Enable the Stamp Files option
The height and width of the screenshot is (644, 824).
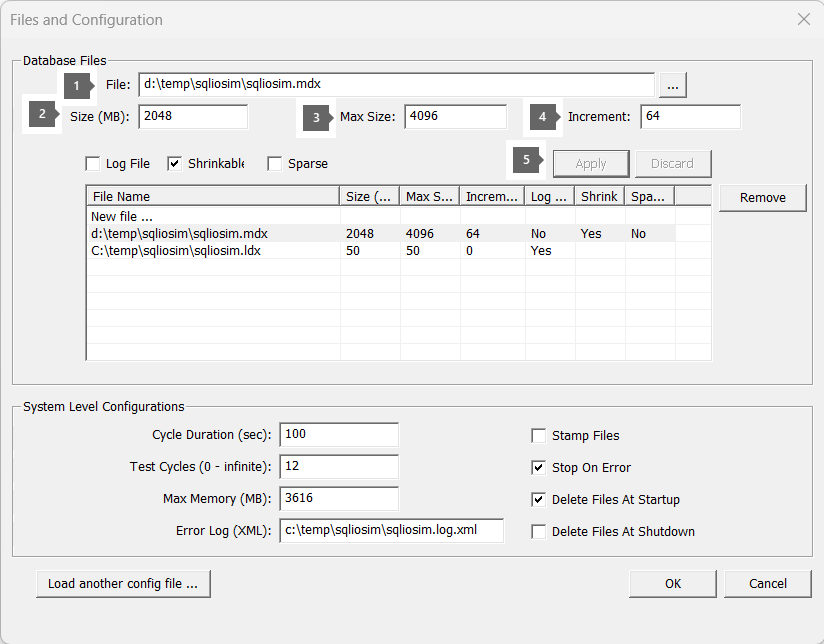coord(539,436)
